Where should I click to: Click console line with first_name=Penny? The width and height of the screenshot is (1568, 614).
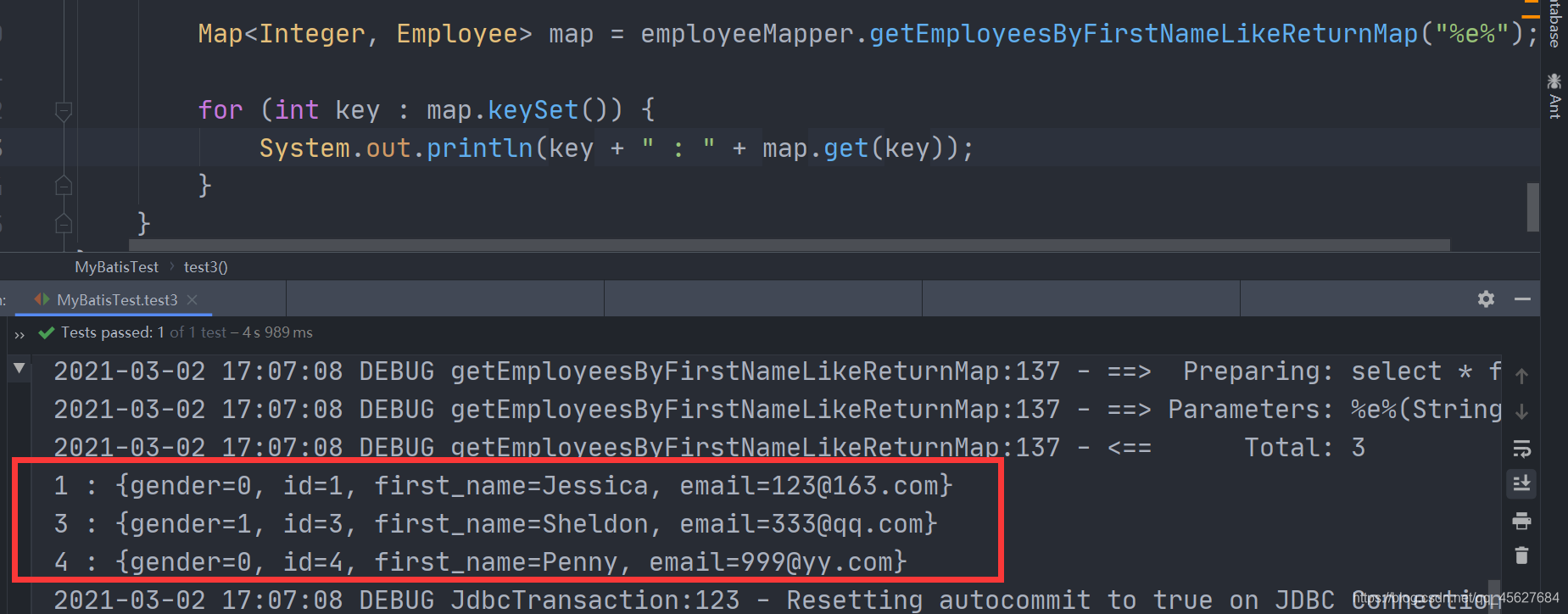[x=481, y=562]
